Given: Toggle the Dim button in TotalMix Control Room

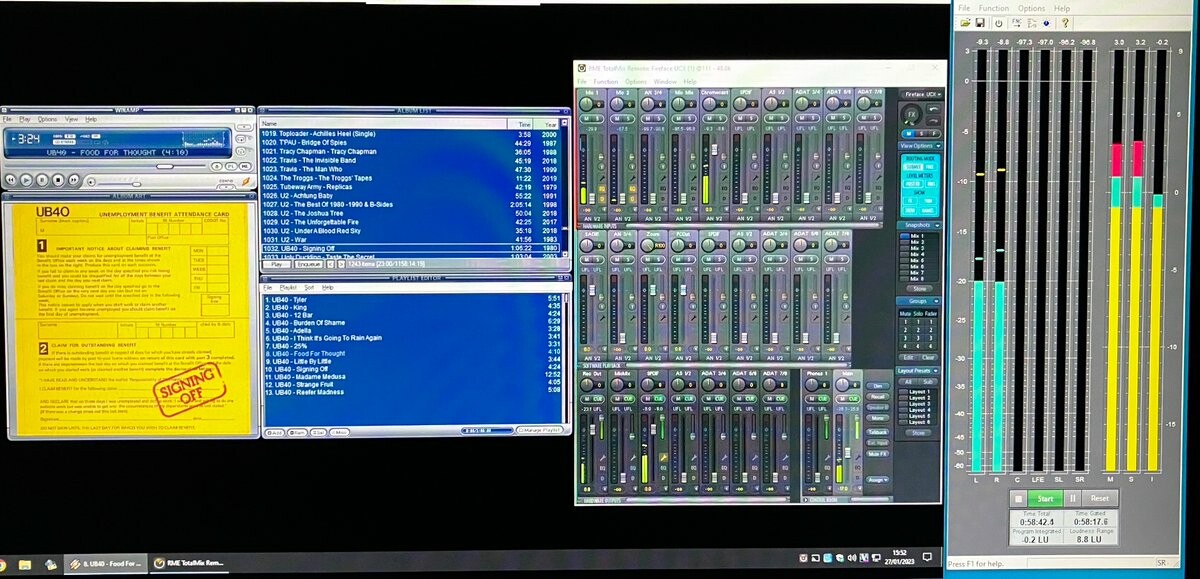Looking at the screenshot, I should pyautogui.click(x=876, y=385).
